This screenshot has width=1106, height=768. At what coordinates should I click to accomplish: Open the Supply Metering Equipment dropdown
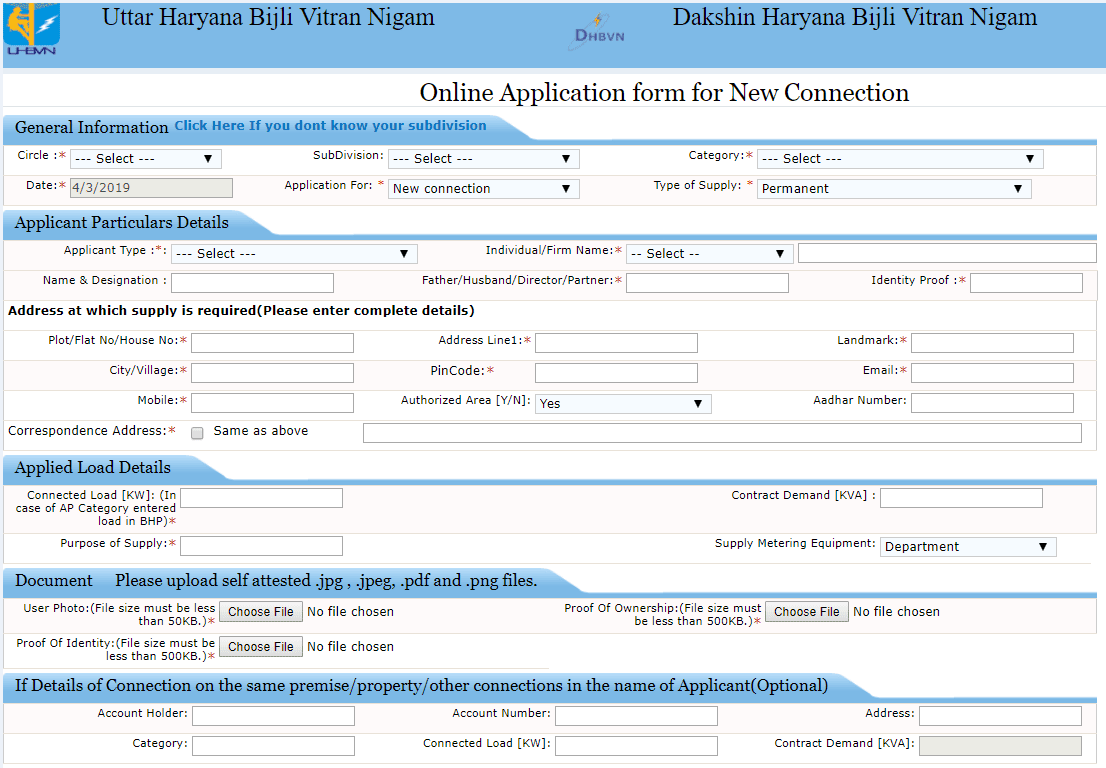(x=968, y=547)
